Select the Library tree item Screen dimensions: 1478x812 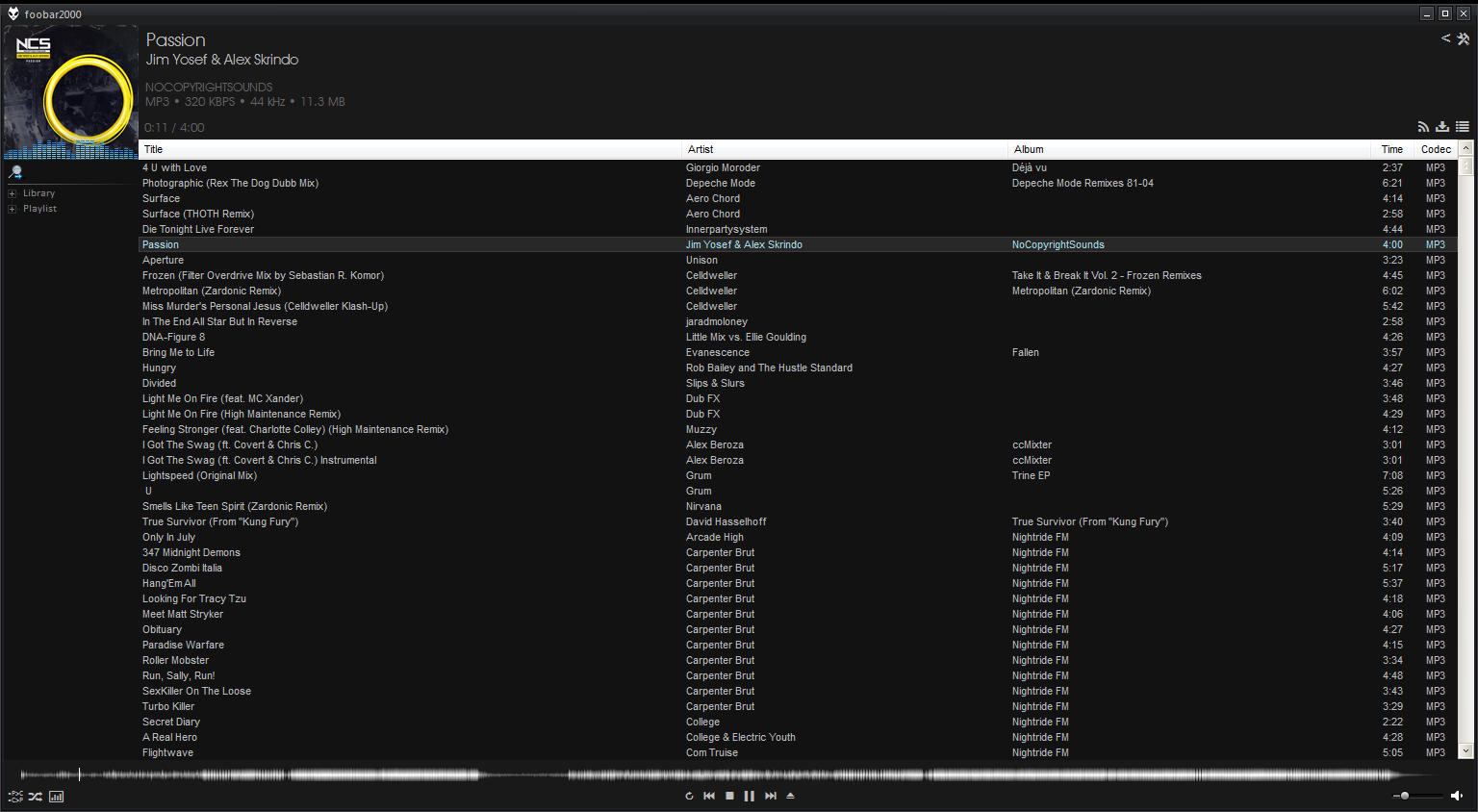(x=39, y=193)
